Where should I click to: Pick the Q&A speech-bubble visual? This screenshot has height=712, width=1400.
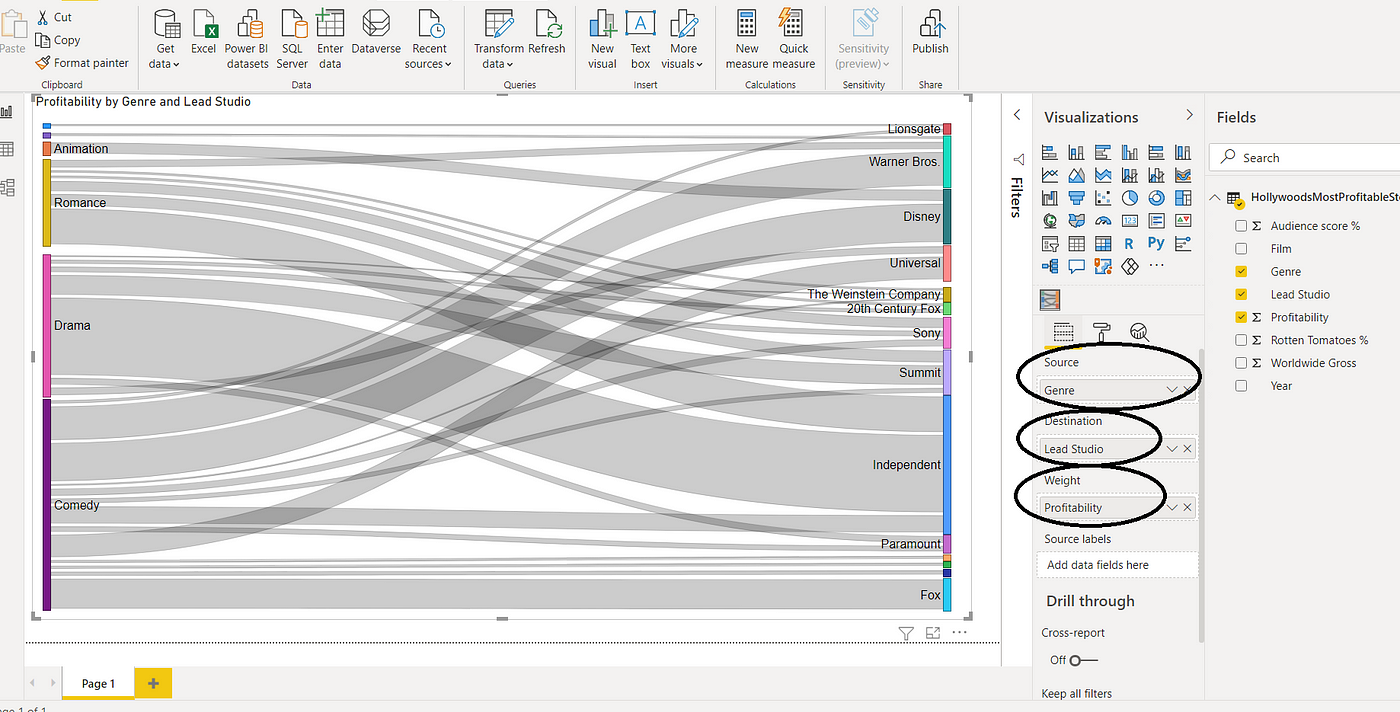tap(1076, 266)
